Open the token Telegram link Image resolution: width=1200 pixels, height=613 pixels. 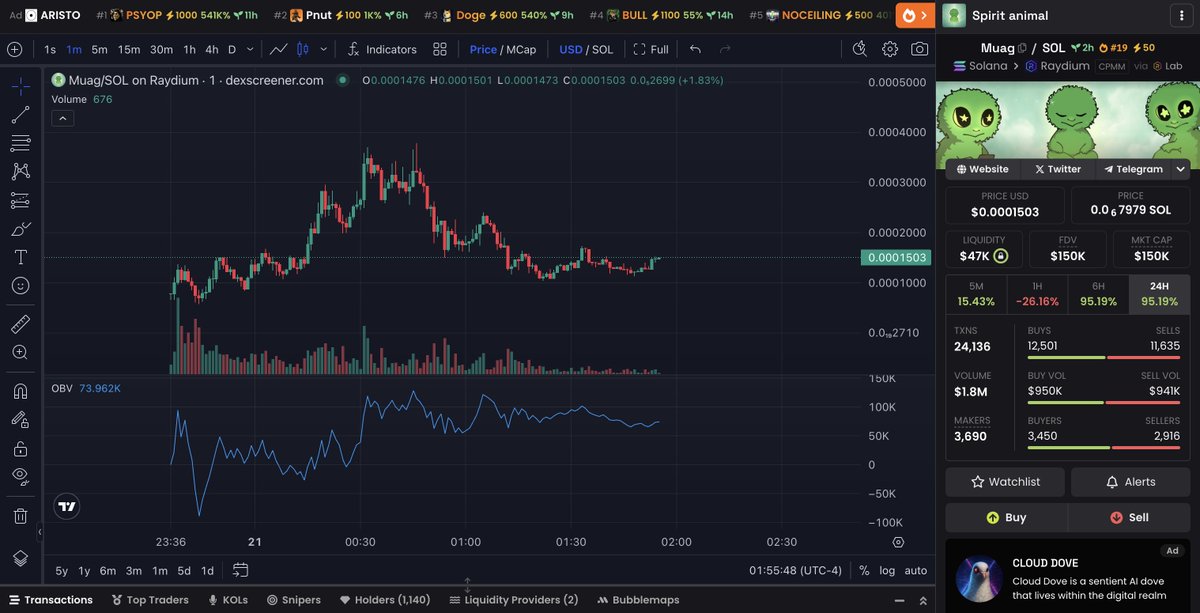click(1132, 169)
